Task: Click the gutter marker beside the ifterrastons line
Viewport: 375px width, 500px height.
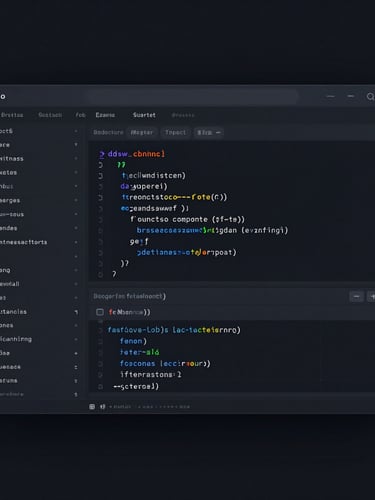Action: click(x=100, y=375)
